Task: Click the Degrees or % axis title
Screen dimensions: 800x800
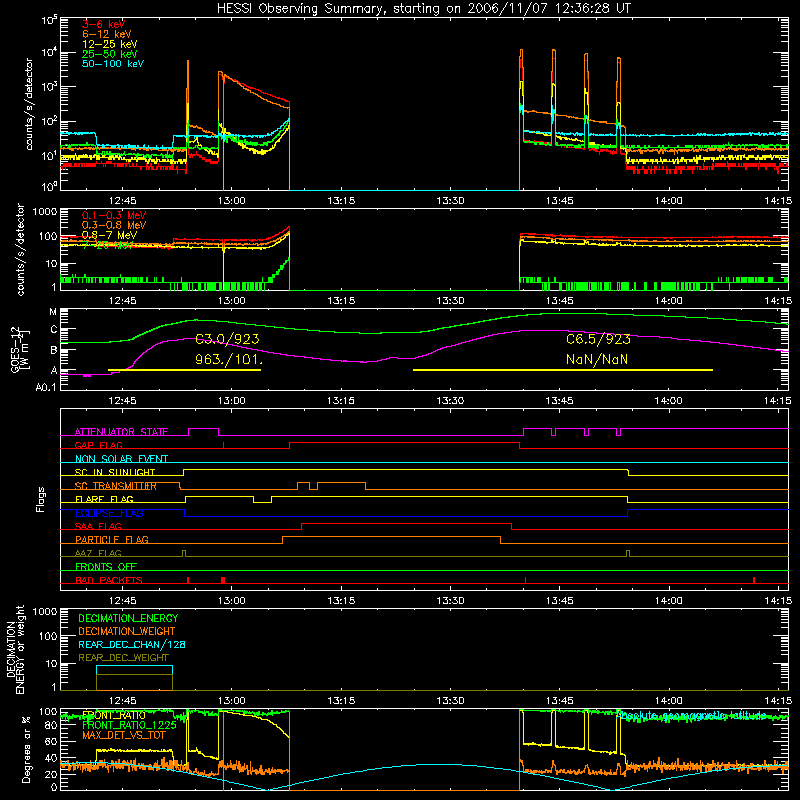Action: 26,749
